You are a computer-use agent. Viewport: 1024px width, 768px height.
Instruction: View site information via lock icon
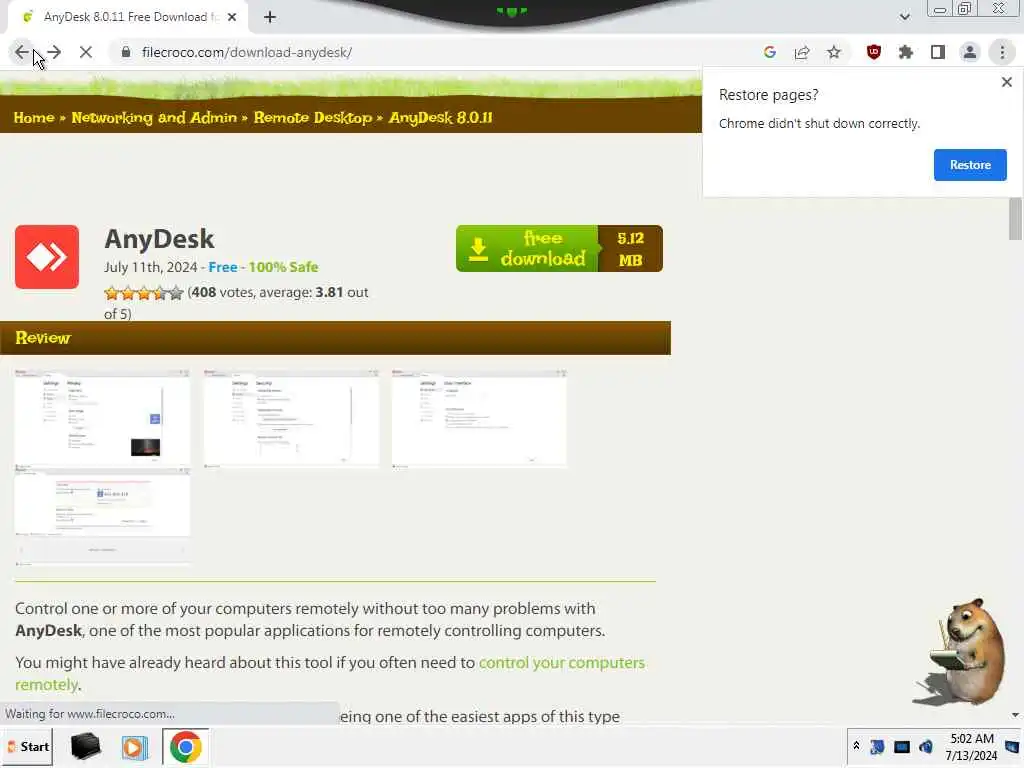tap(126, 52)
